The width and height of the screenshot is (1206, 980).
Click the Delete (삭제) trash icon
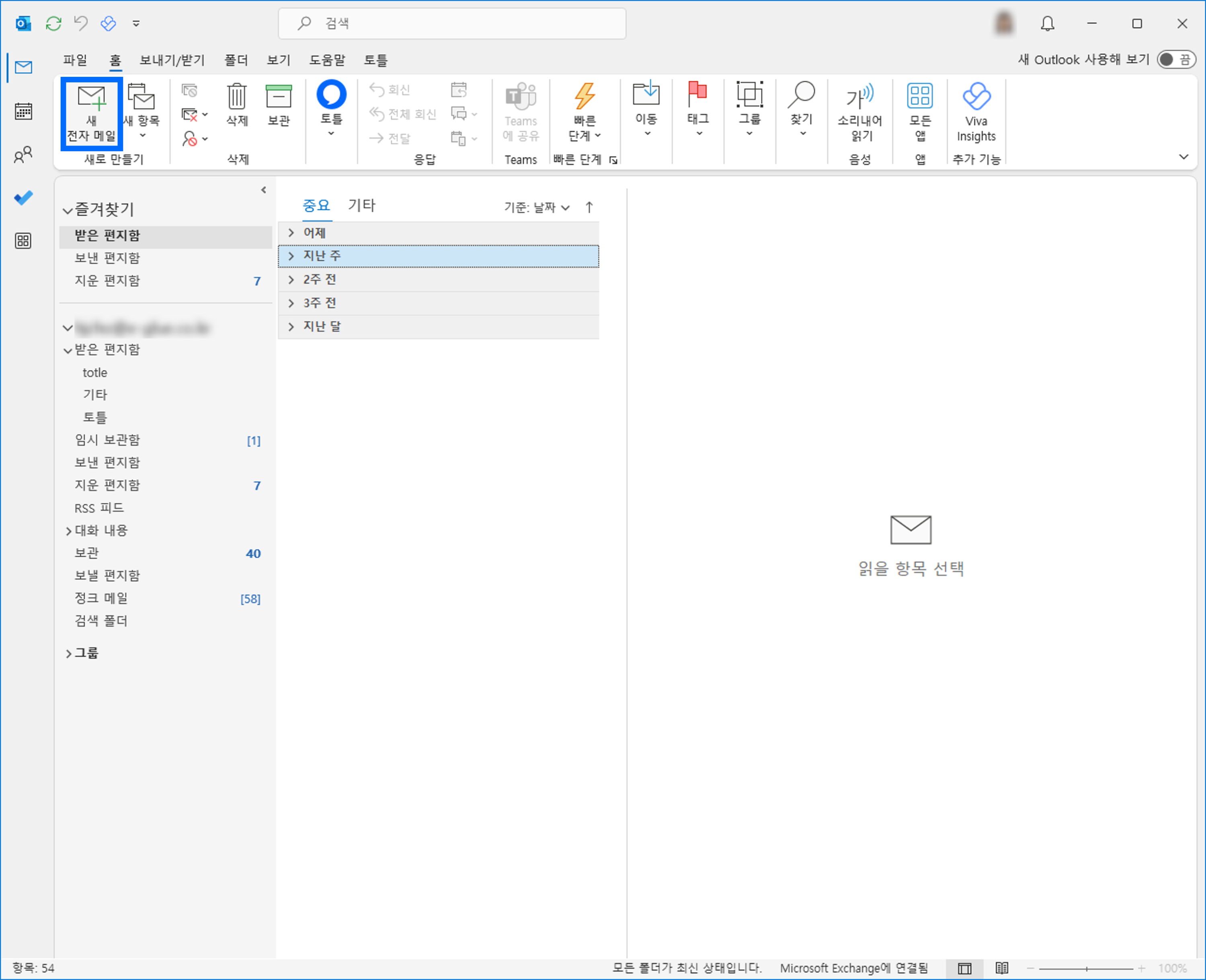pyautogui.click(x=236, y=104)
